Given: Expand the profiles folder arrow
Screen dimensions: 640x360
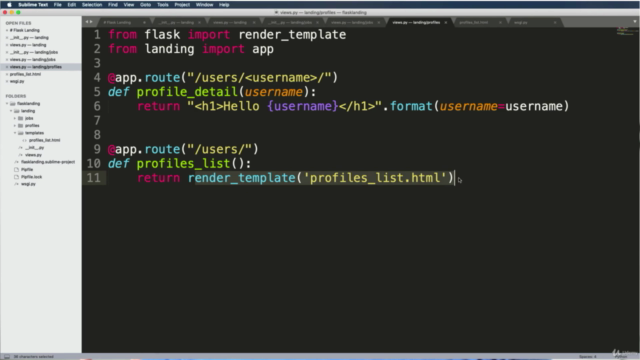Looking at the screenshot, I should tap(15, 126).
